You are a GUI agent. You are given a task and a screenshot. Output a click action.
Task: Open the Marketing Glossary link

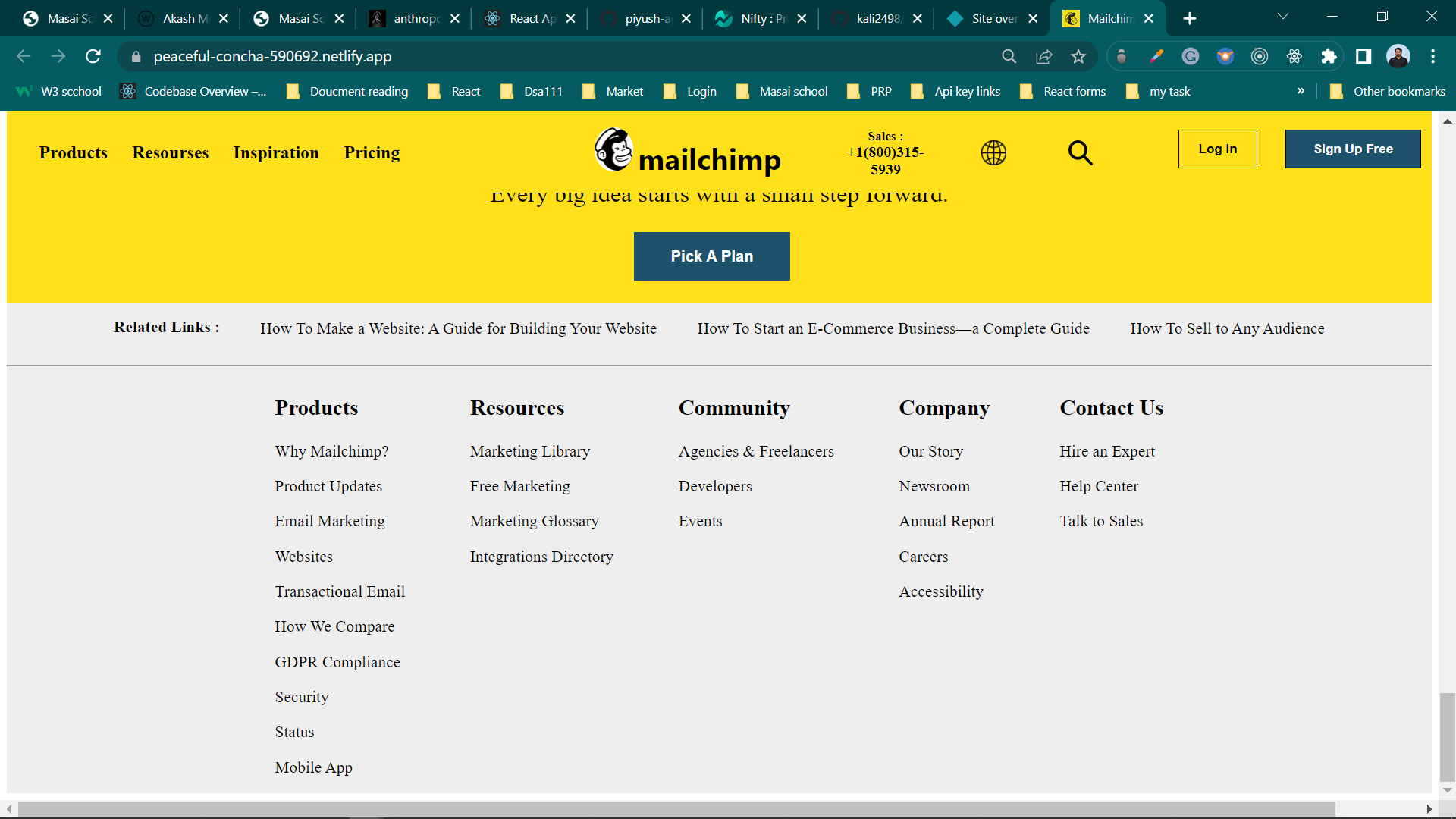coord(534,521)
